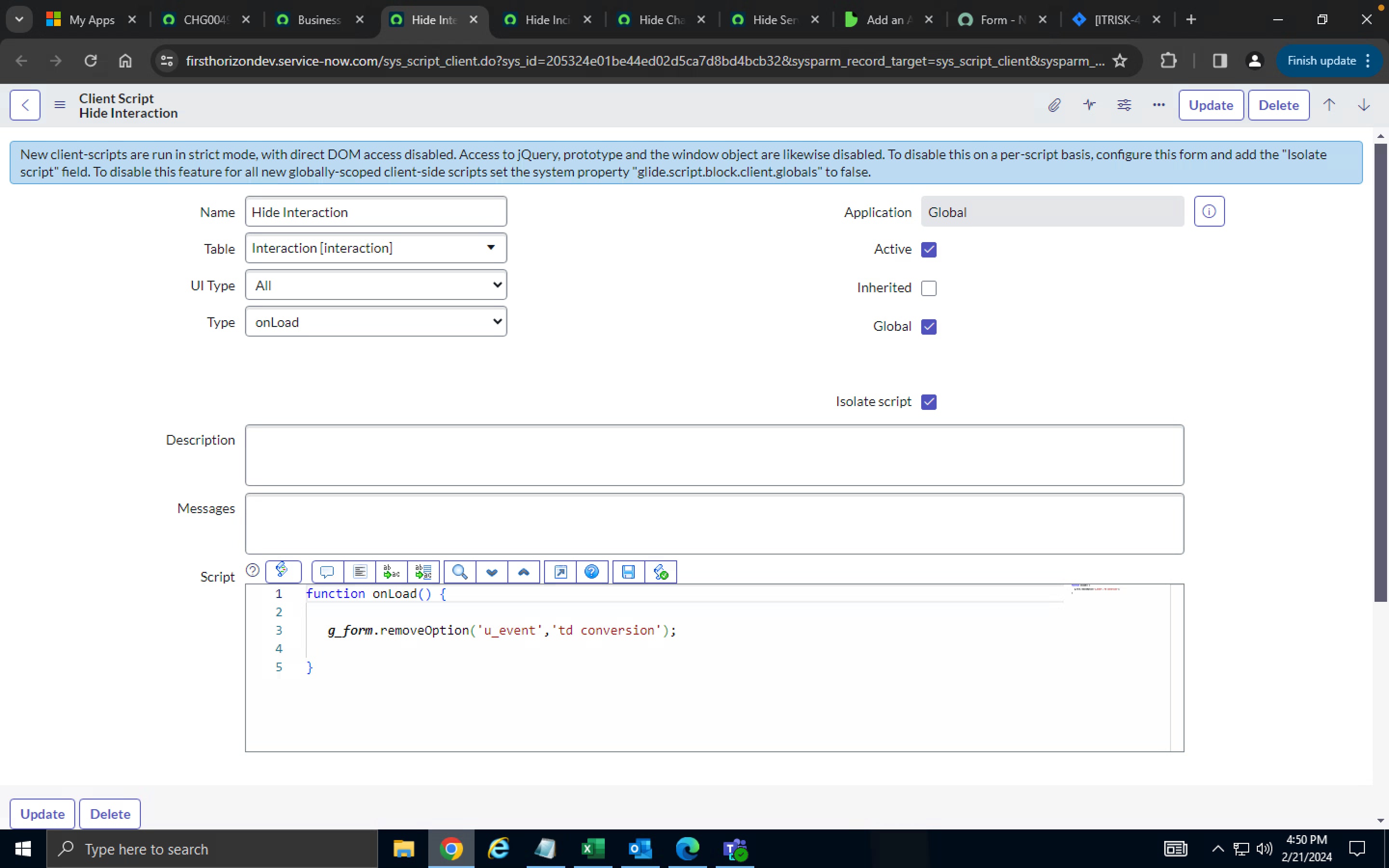Attach a file using the paperclip icon
This screenshot has width=1389, height=868.
1054,105
